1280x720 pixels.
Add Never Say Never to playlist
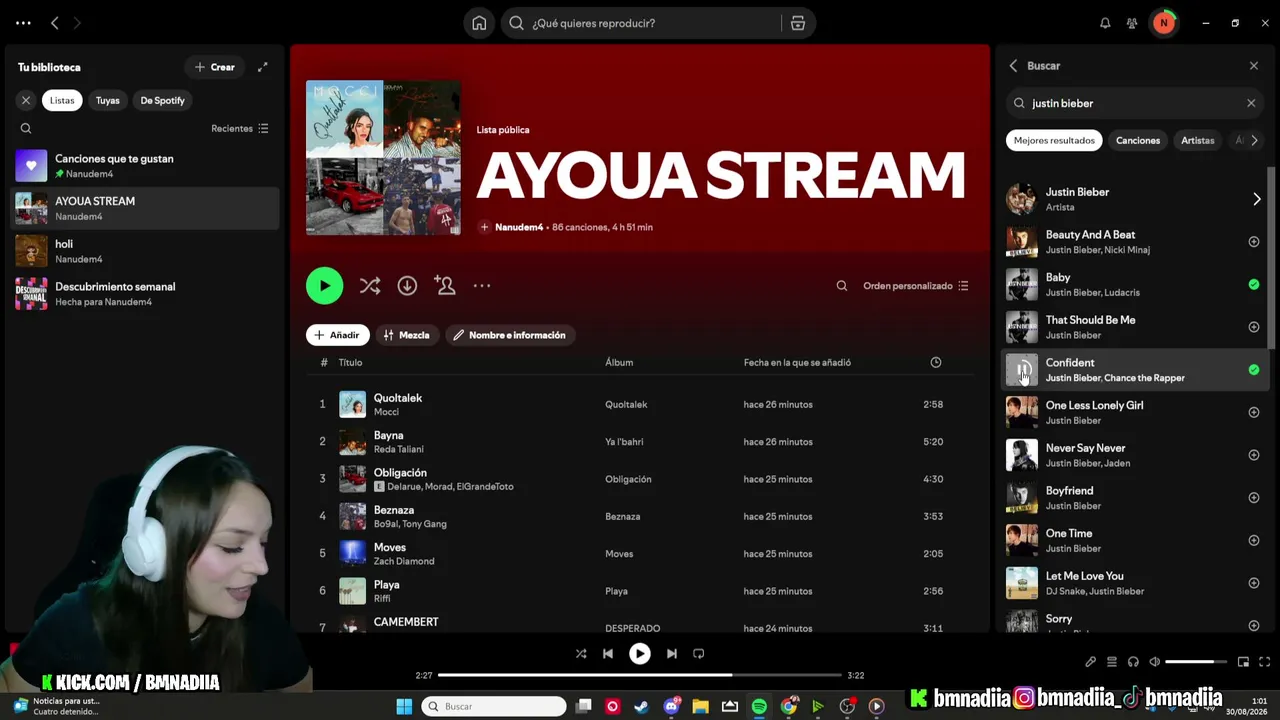click(x=1254, y=455)
